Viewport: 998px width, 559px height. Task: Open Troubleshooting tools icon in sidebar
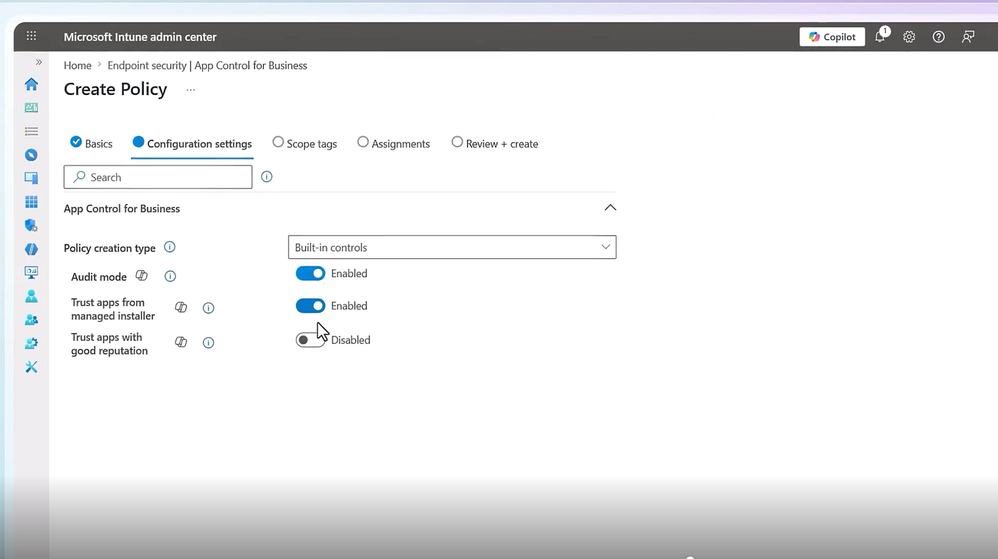(x=31, y=367)
